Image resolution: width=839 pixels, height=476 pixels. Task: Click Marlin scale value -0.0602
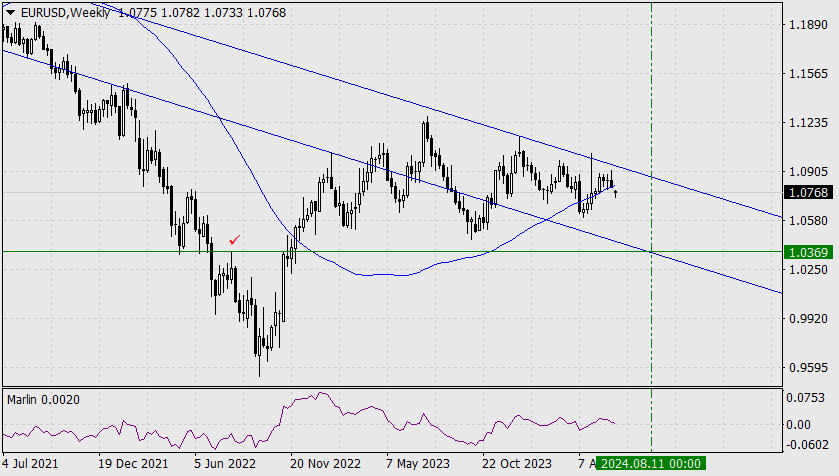[807, 445]
